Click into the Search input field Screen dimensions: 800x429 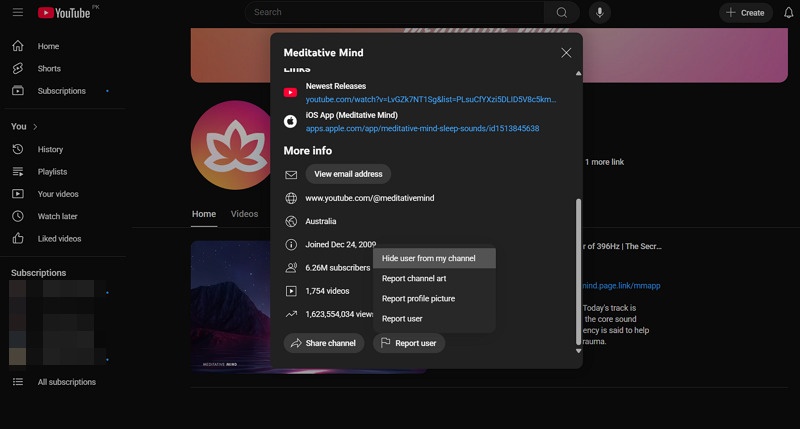click(394, 12)
